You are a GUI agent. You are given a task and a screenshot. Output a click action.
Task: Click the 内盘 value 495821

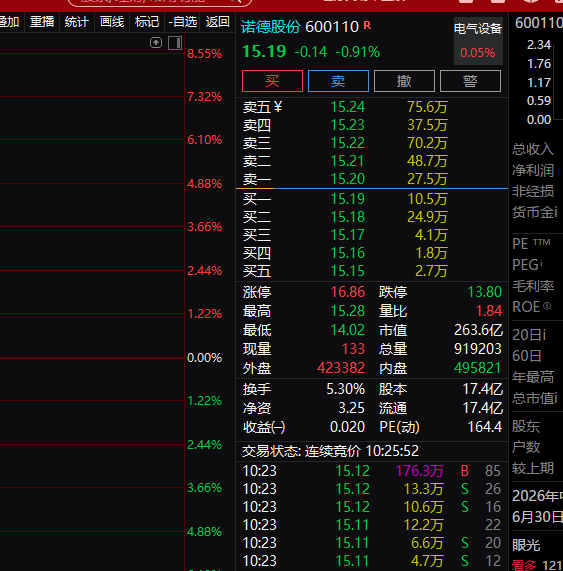click(477, 368)
